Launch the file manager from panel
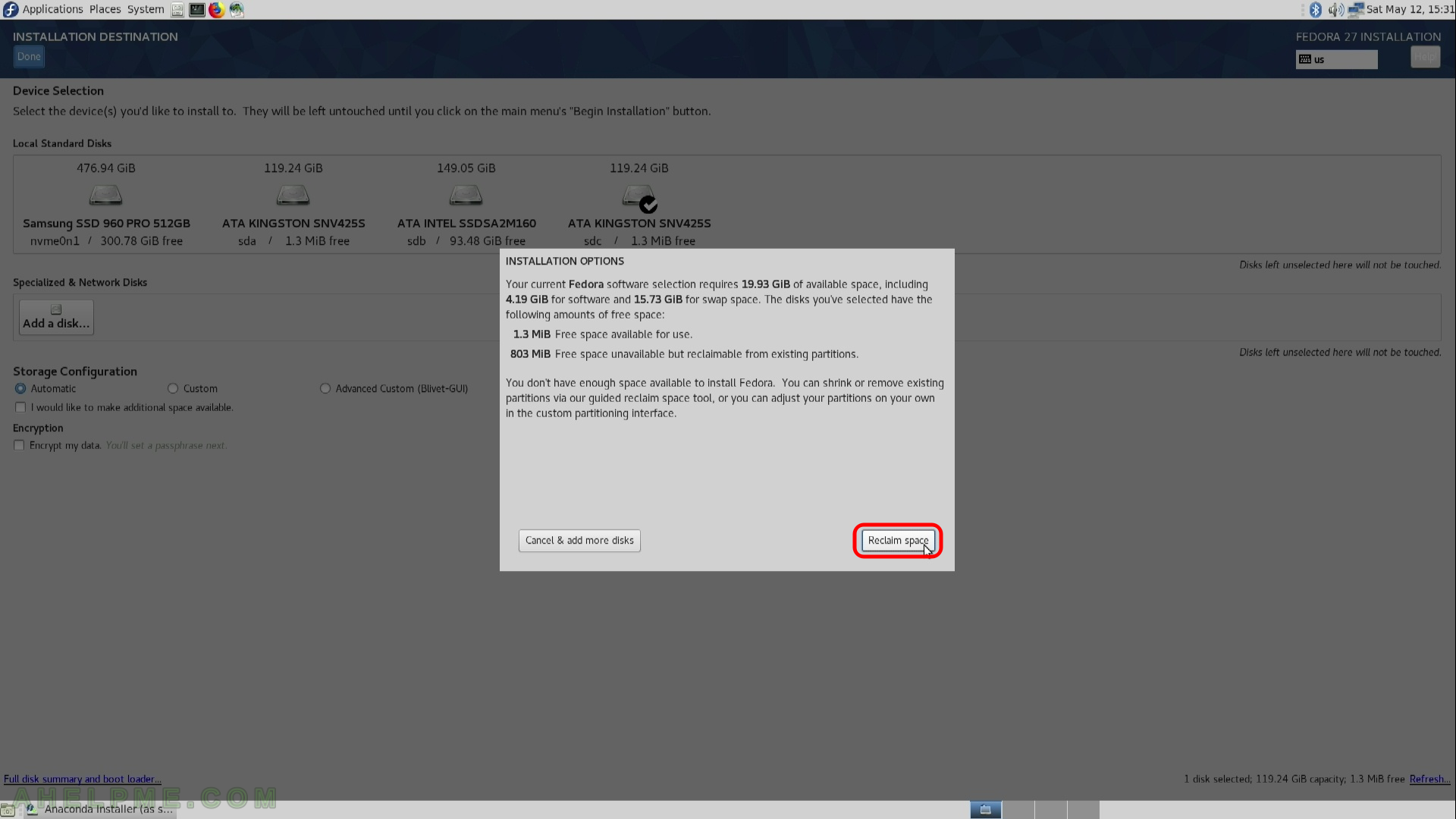 [177, 10]
